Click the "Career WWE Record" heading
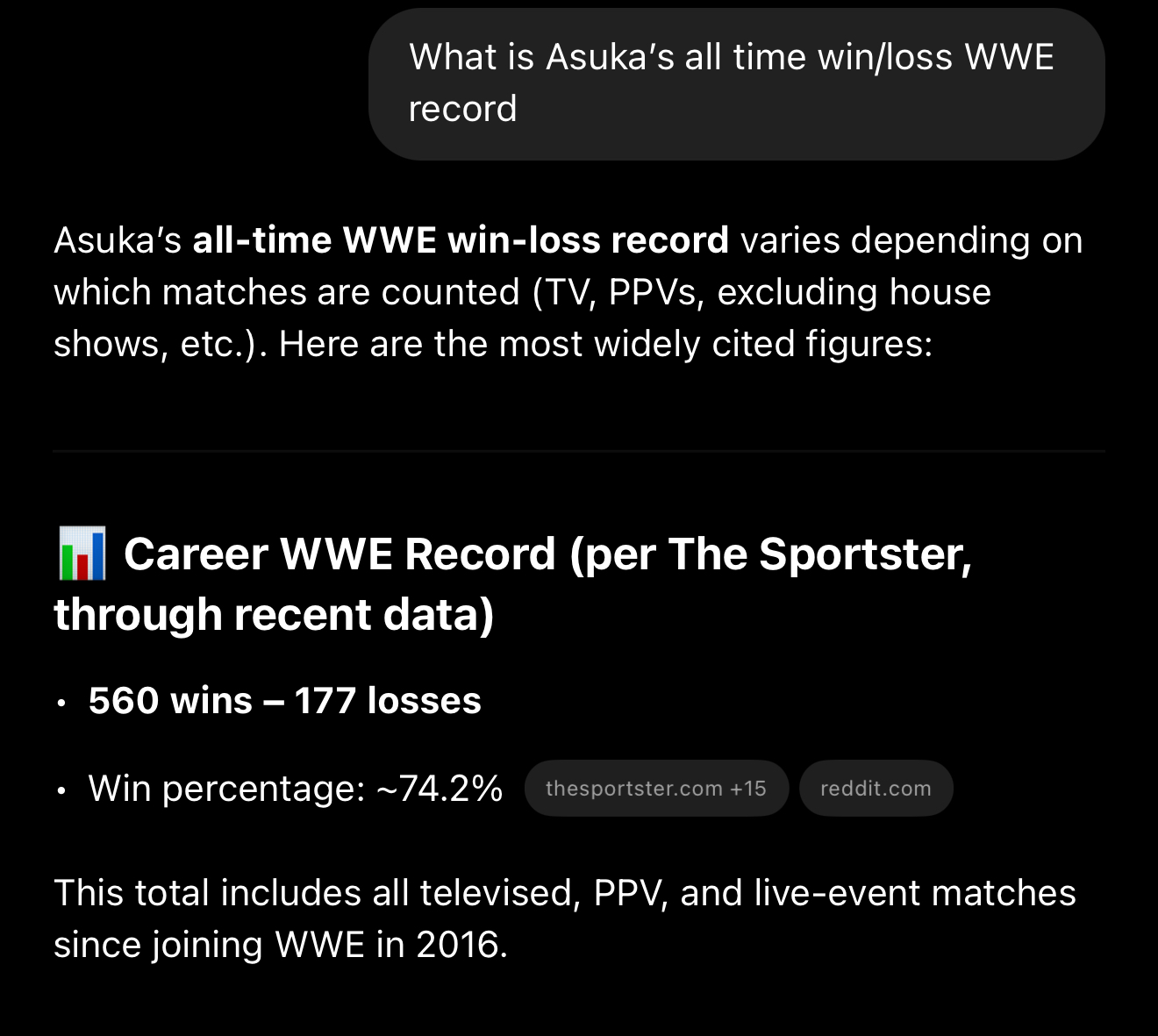 coord(340,554)
